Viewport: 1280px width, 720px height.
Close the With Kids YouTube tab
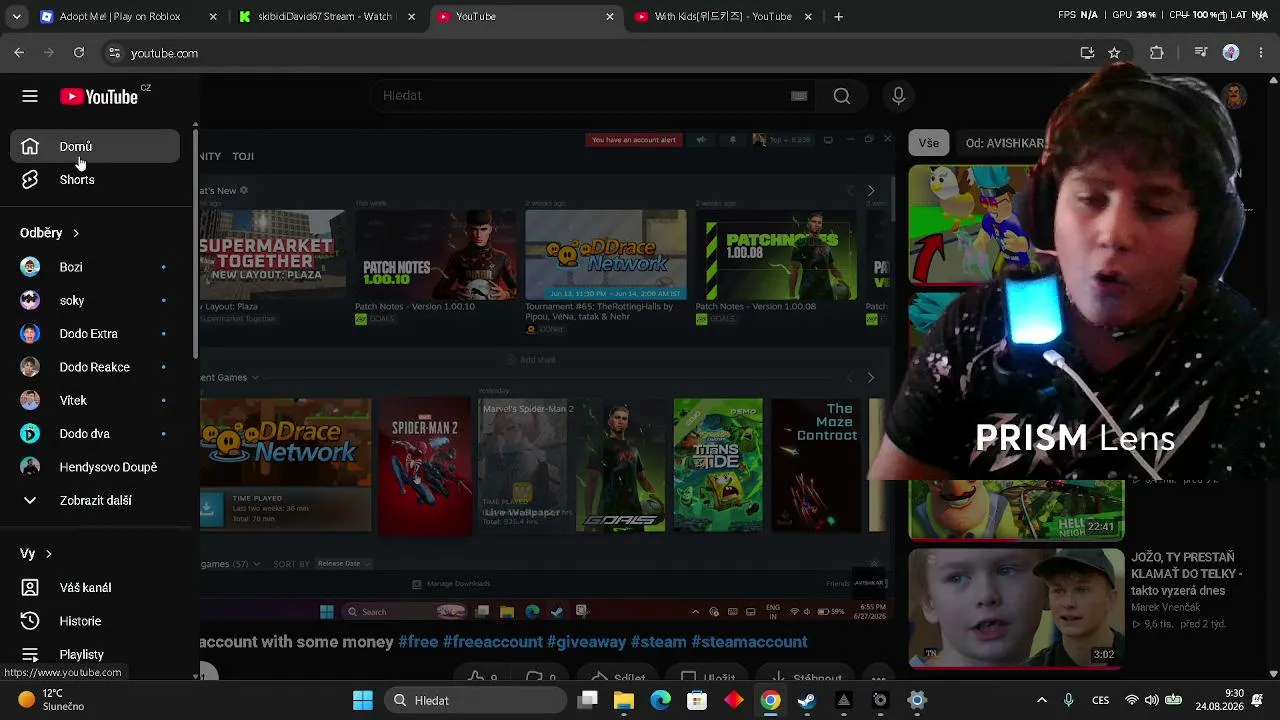tap(808, 16)
